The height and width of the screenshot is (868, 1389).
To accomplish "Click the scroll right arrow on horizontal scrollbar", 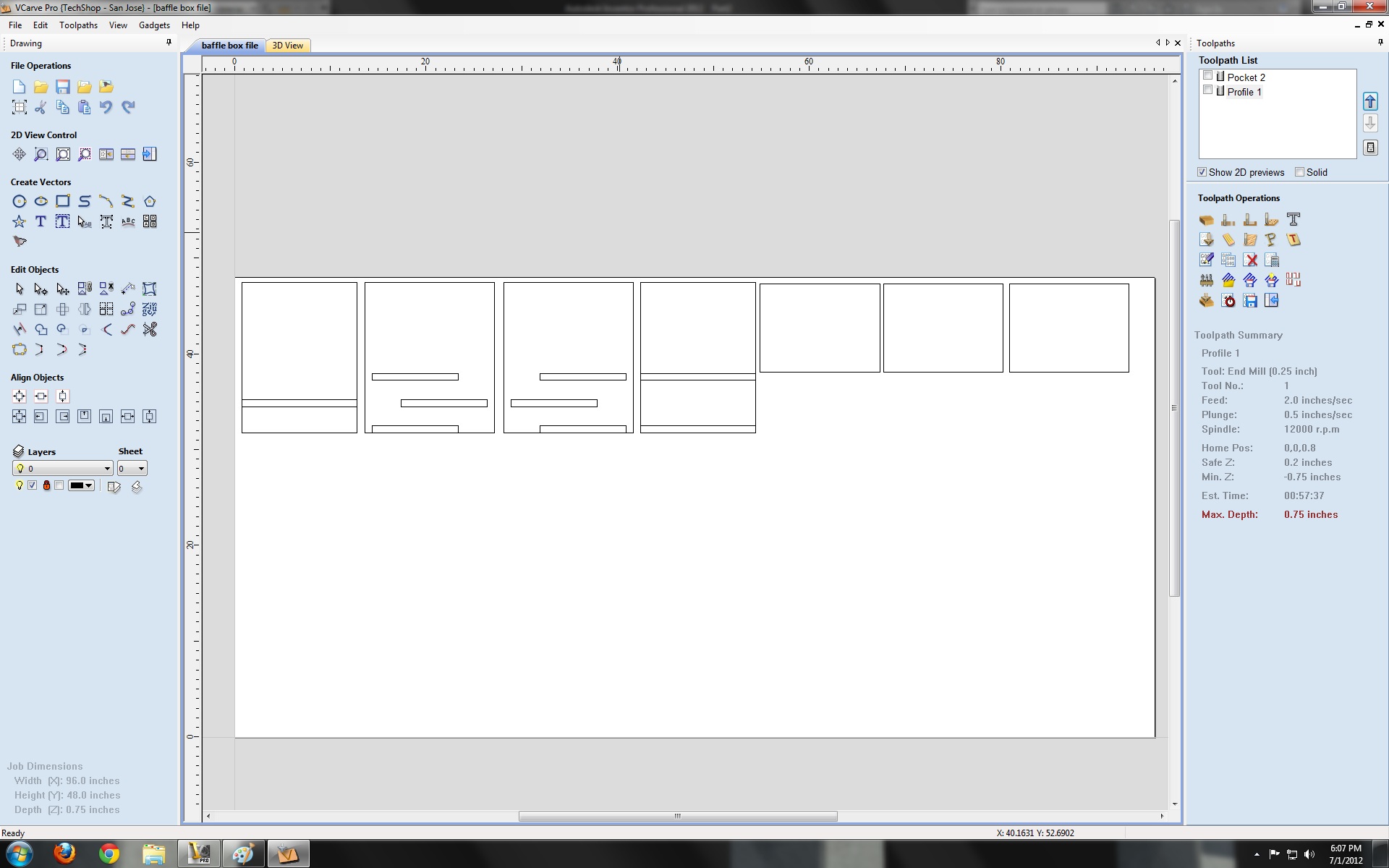I will (x=1162, y=816).
